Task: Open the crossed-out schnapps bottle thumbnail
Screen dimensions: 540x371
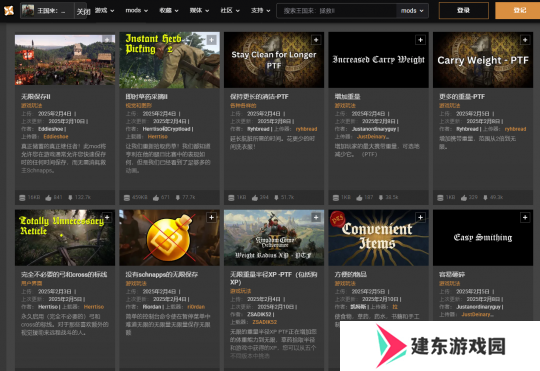Action: 169,238
